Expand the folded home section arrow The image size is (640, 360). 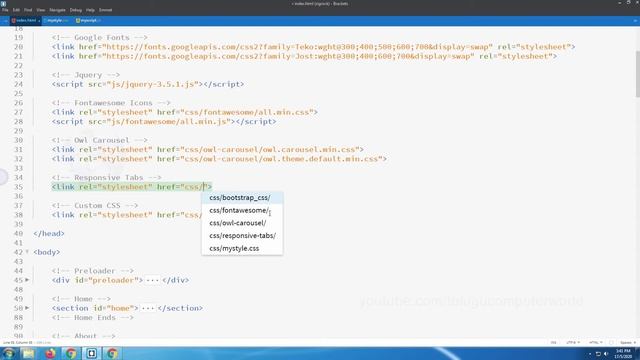coord(27,308)
